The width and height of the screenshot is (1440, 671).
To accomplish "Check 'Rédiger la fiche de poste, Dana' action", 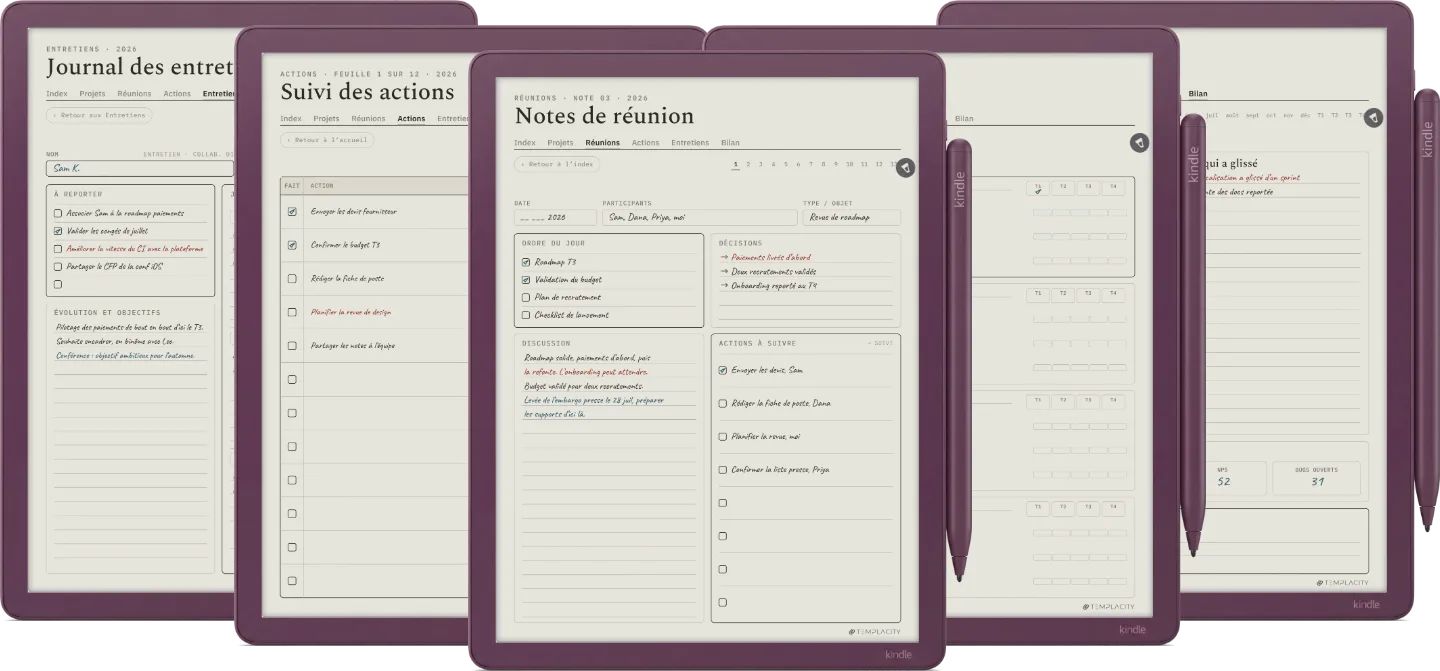I will [x=723, y=403].
